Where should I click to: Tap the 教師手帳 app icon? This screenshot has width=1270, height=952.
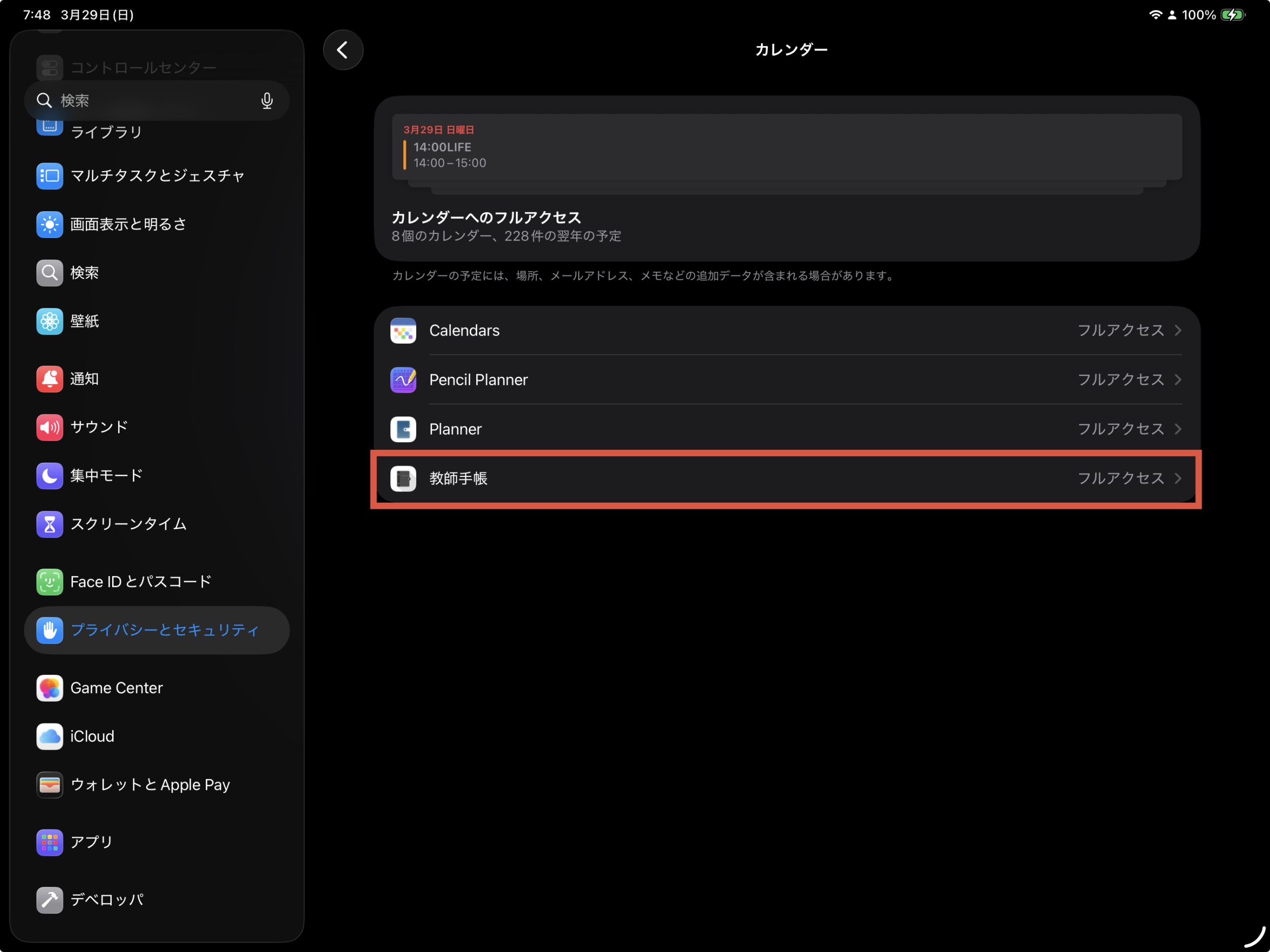tap(403, 478)
